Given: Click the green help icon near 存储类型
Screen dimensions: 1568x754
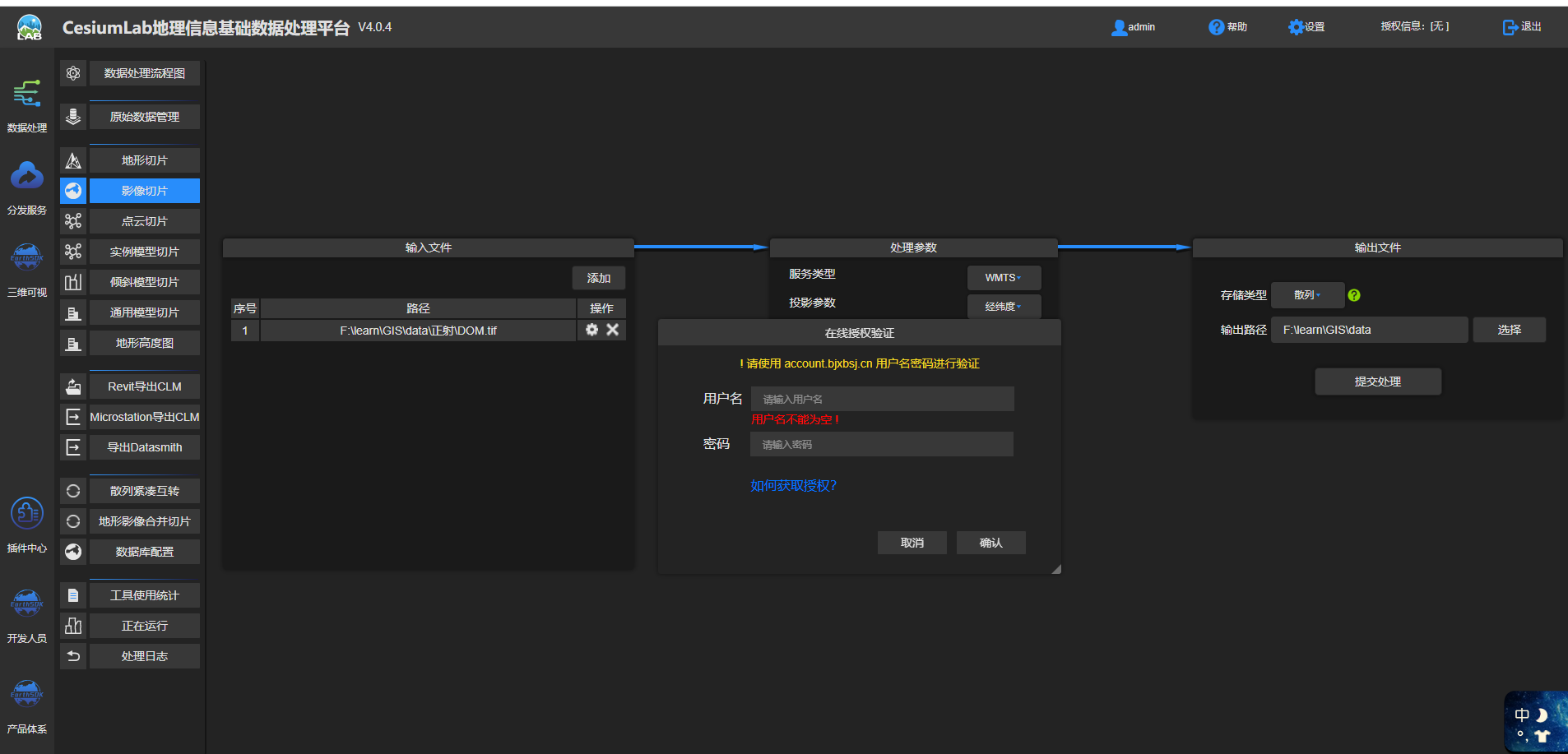Looking at the screenshot, I should tap(1354, 295).
